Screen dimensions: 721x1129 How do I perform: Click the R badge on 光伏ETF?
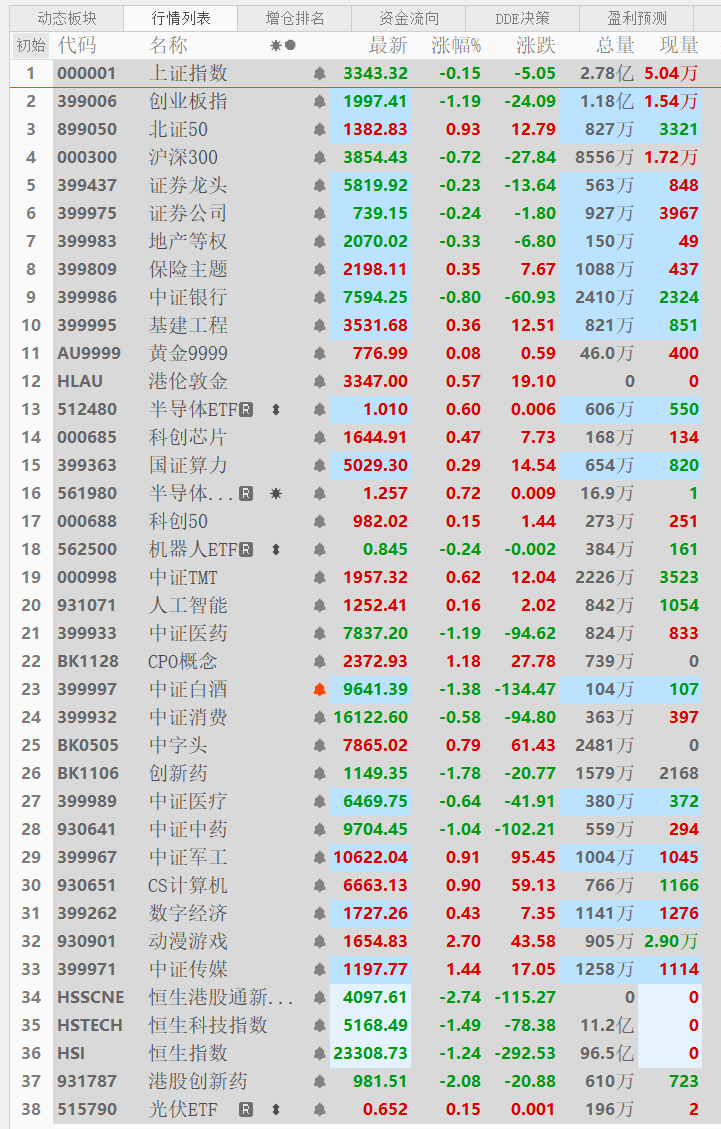coord(246,1110)
